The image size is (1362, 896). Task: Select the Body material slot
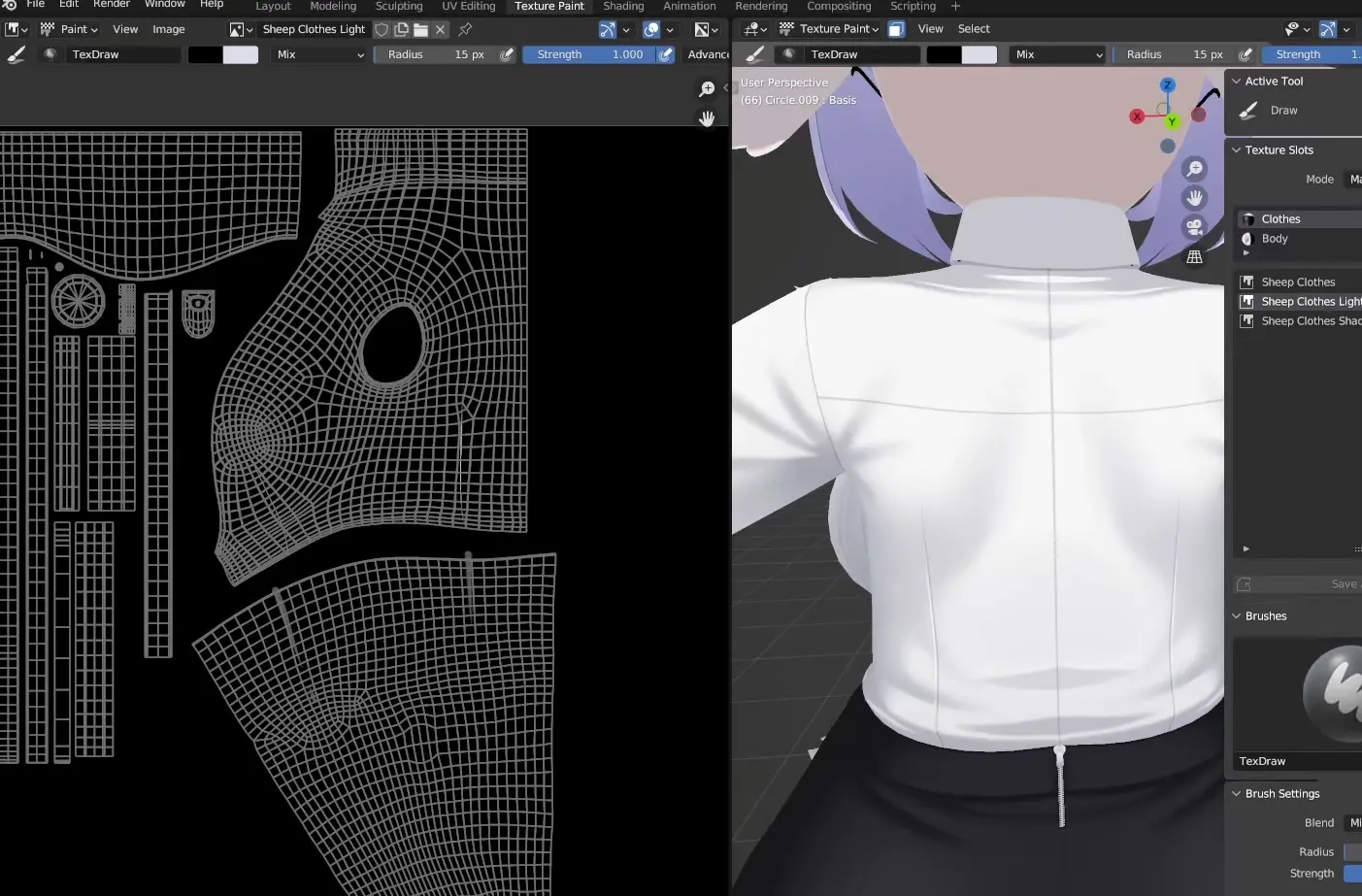tap(1275, 239)
